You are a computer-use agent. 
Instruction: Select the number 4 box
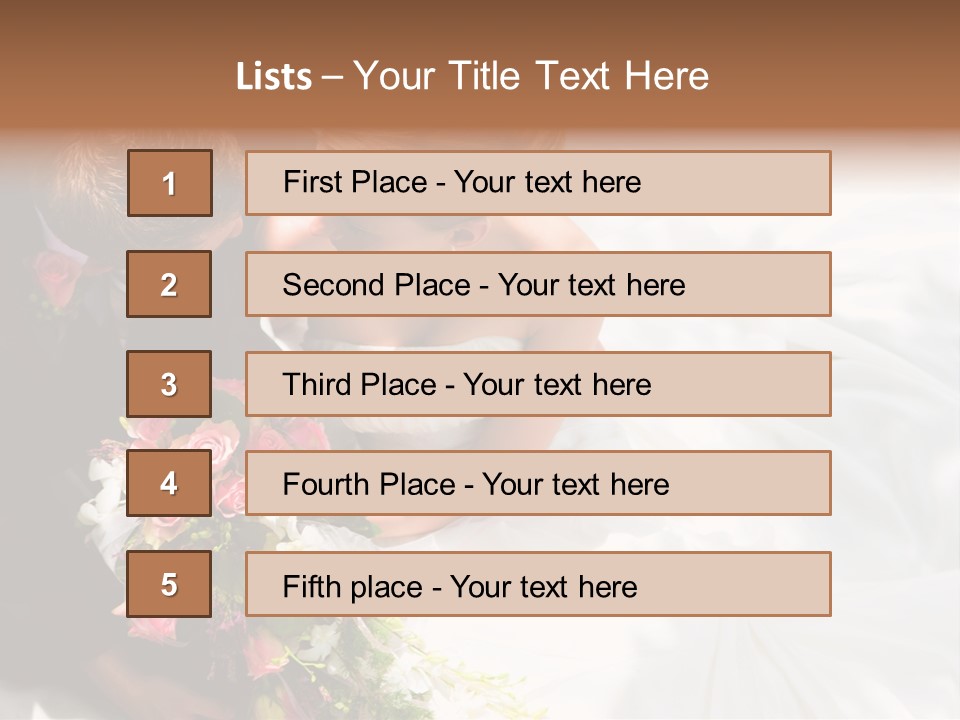(169, 483)
